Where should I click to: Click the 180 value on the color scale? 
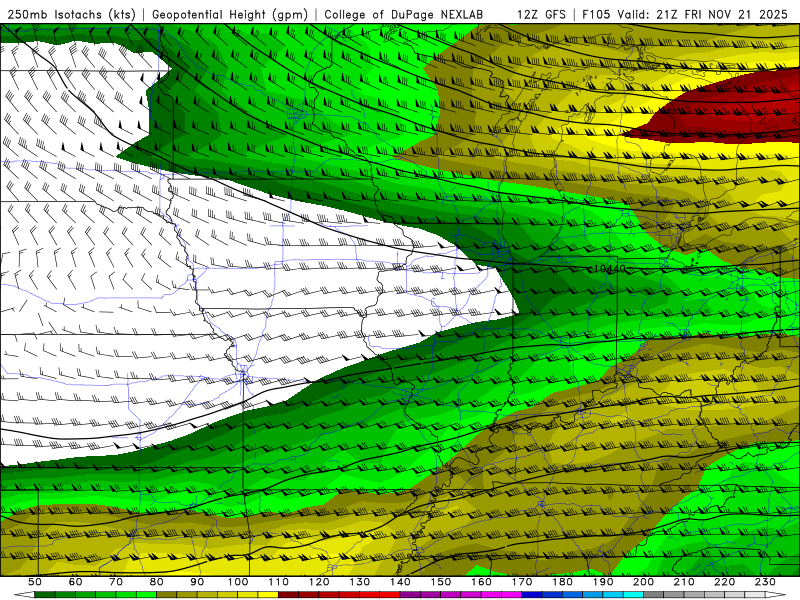562,582
